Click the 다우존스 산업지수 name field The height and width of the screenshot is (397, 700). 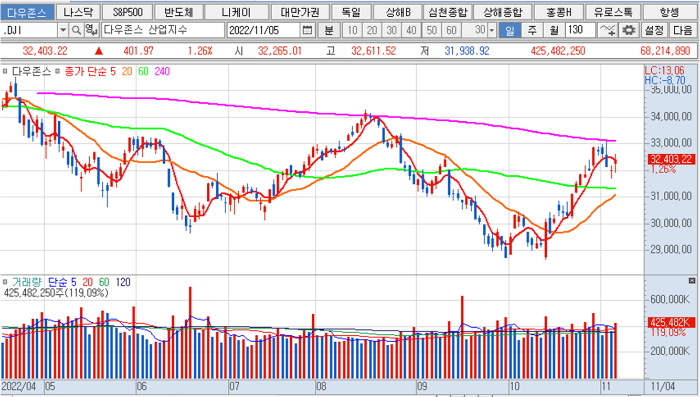(x=163, y=30)
